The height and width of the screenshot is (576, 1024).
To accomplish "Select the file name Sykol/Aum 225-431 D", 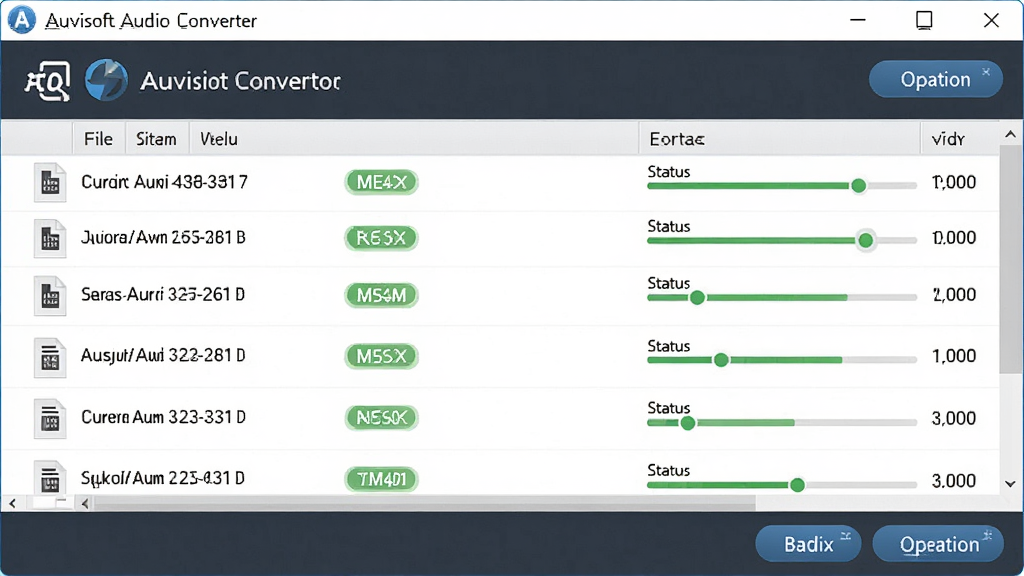I will (163, 479).
